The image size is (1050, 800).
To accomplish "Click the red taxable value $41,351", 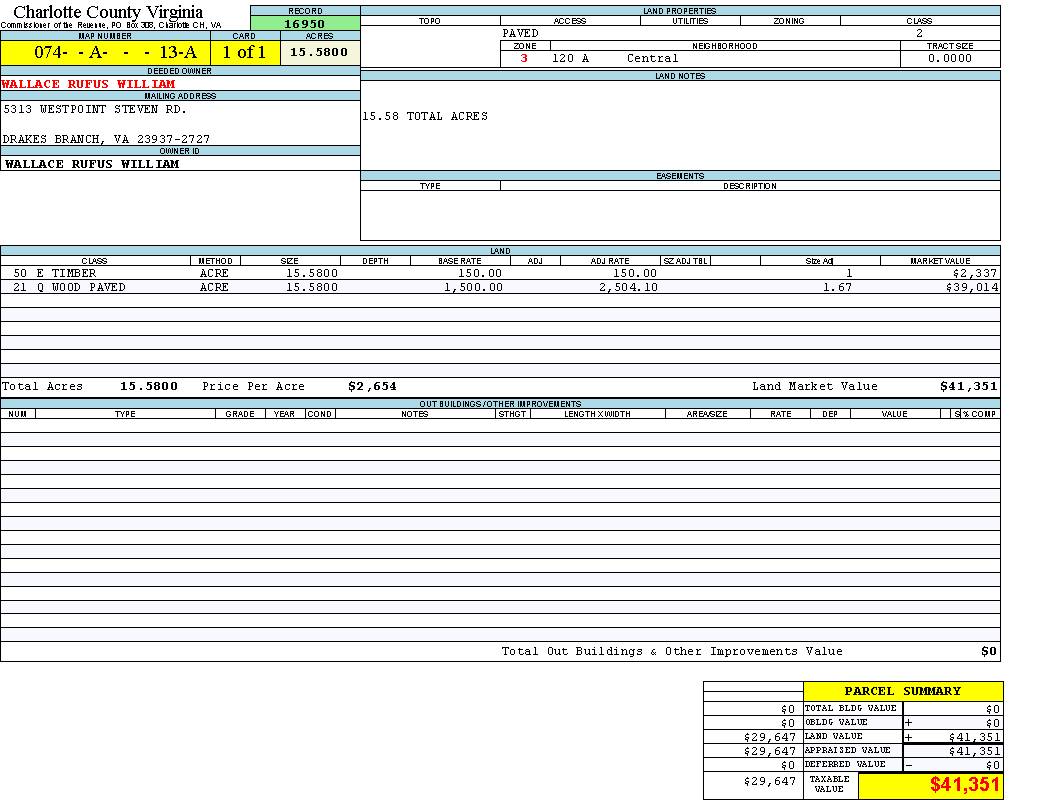I will pos(964,785).
